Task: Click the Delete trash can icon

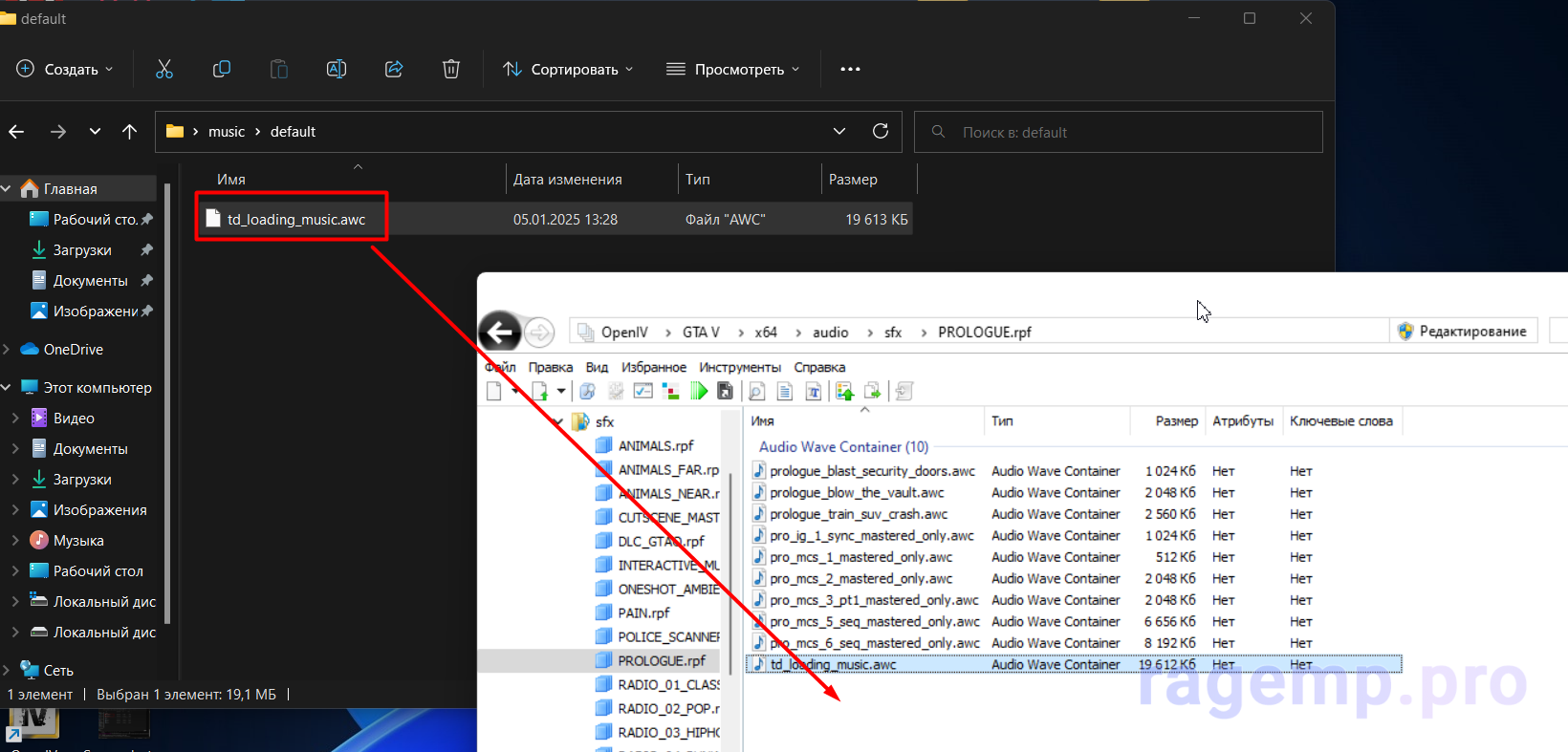Action: click(x=451, y=69)
